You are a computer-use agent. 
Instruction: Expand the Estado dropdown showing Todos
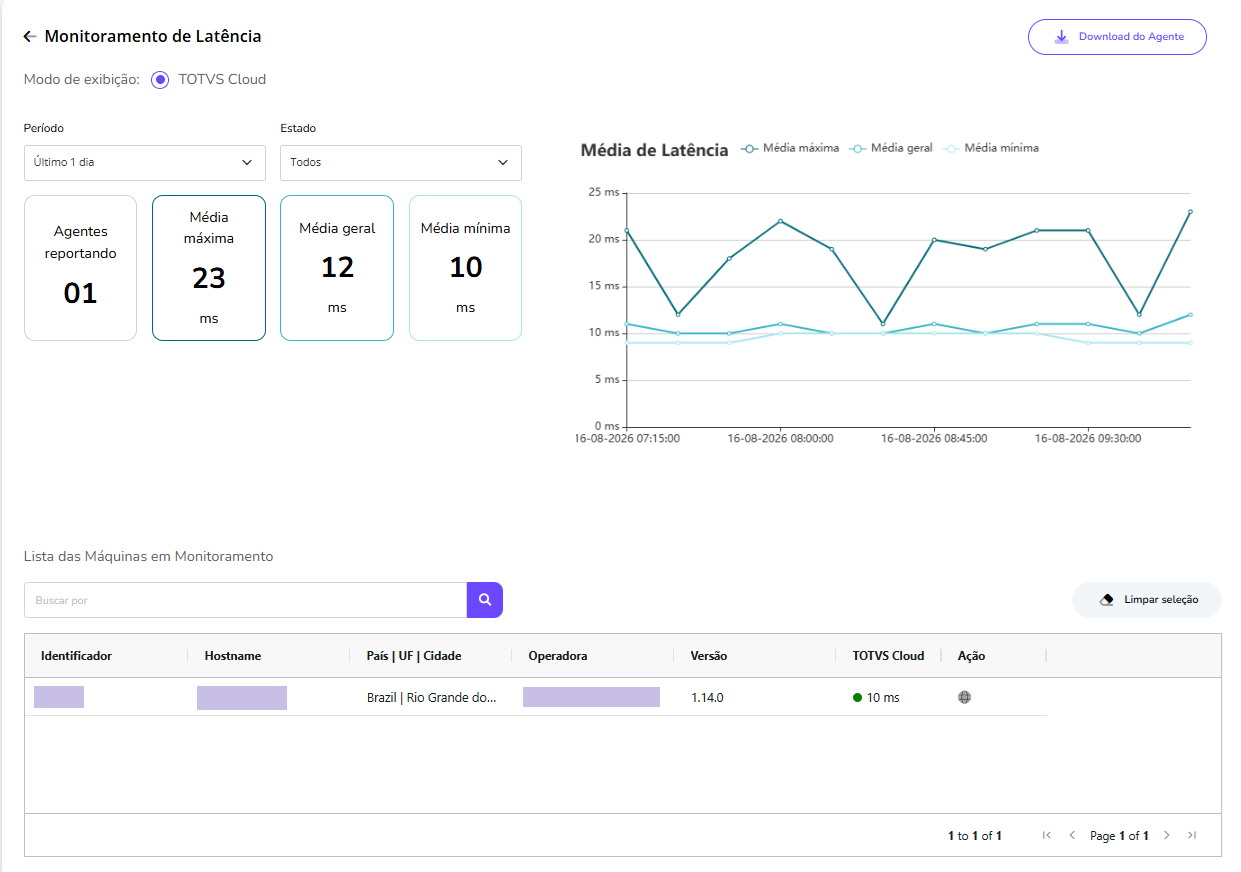click(x=401, y=162)
